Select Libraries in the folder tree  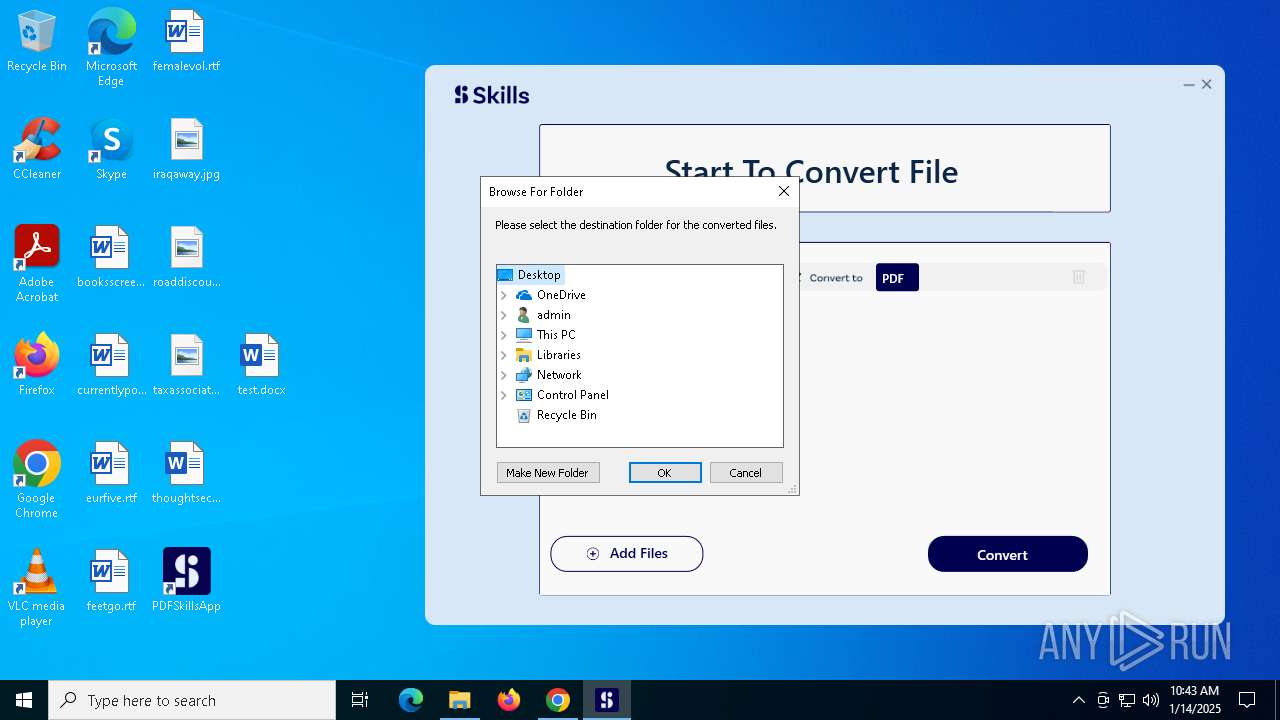(548, 355)
